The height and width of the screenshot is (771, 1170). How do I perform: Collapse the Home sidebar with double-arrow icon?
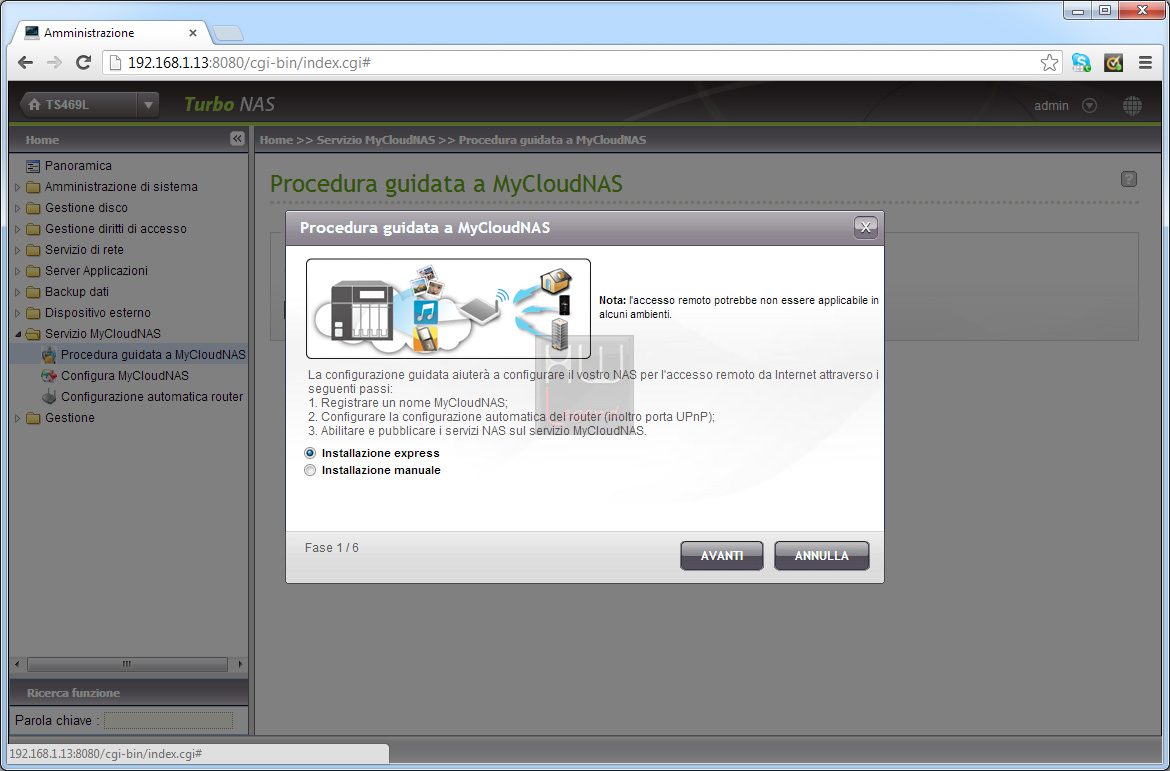click(237, 138)
